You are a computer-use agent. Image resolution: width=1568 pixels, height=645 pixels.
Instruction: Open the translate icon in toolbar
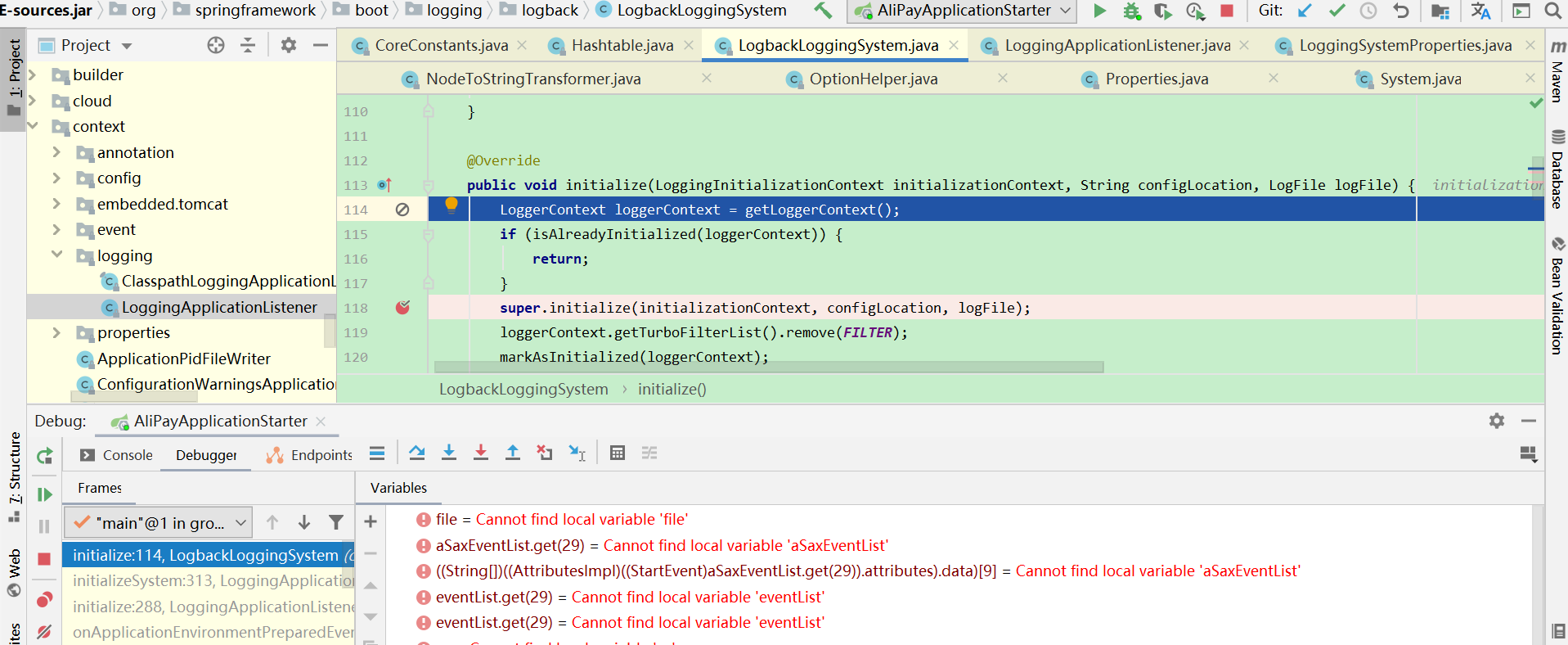pos(1480,11)
